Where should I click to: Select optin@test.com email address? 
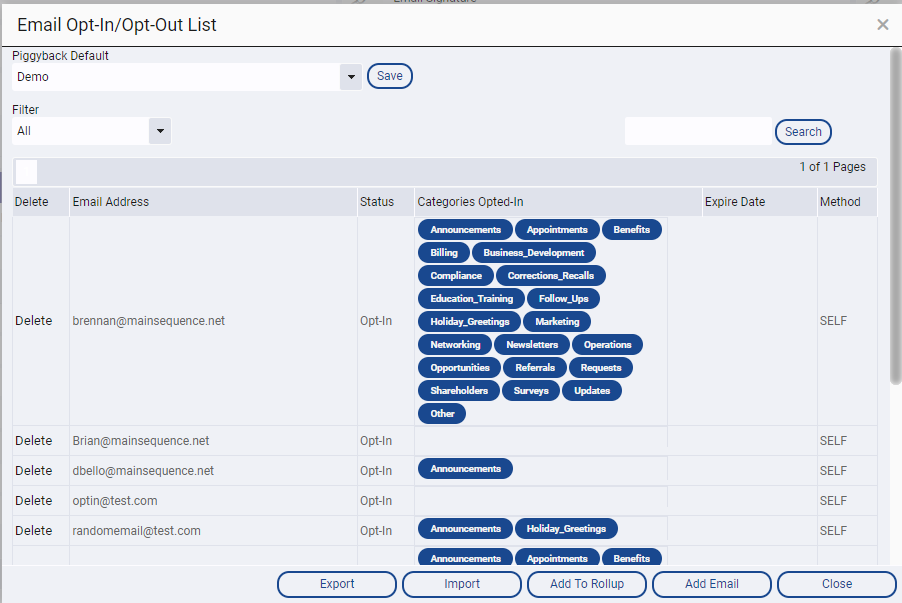(x=114, y=501)
